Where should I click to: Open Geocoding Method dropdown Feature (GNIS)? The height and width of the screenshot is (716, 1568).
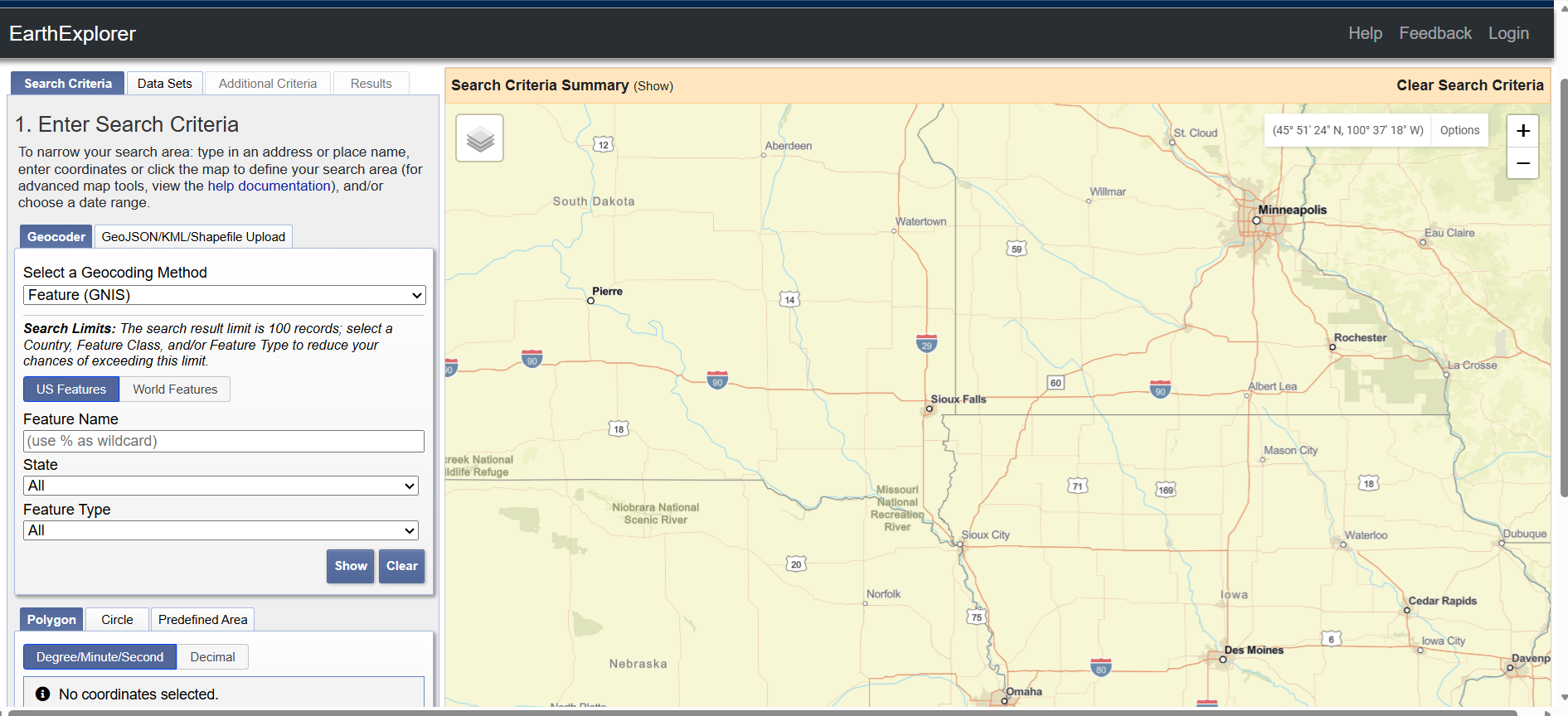(225, 295)
